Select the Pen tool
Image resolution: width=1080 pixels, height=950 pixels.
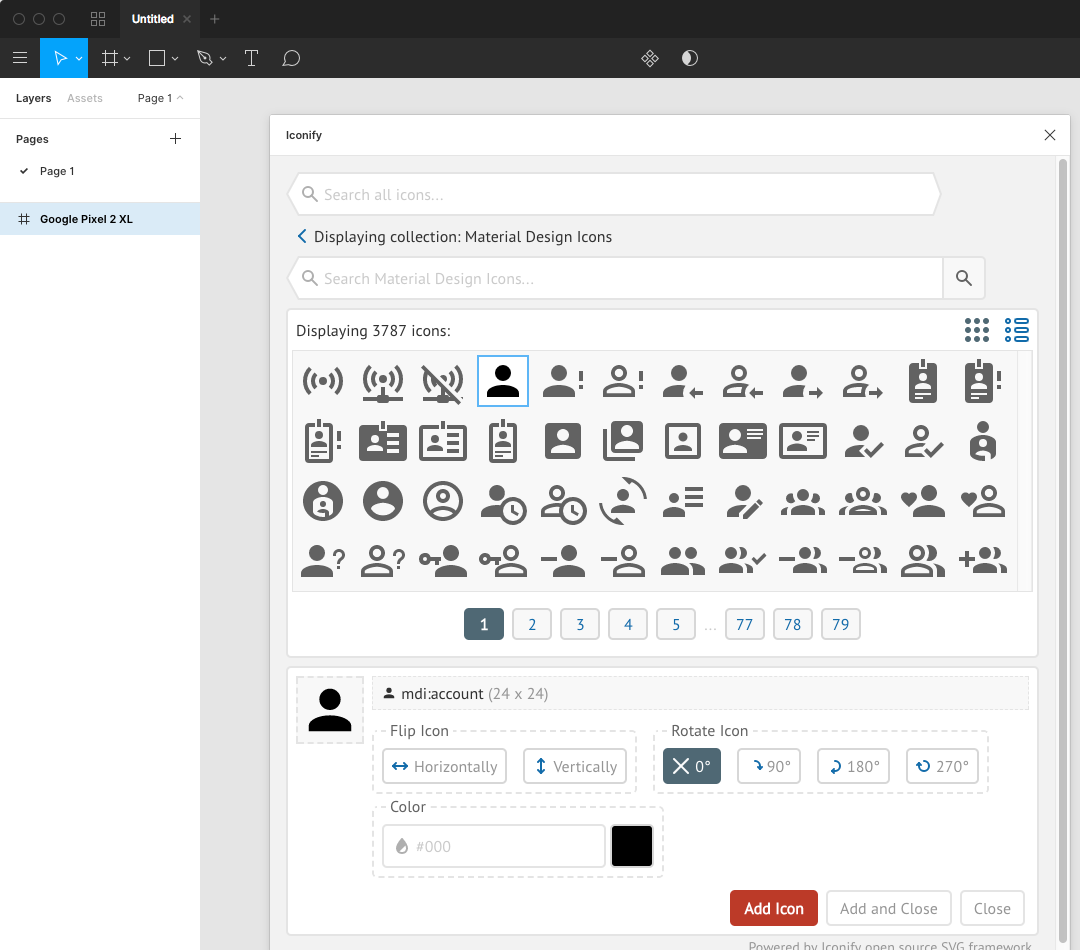click(x=205, y=58)
